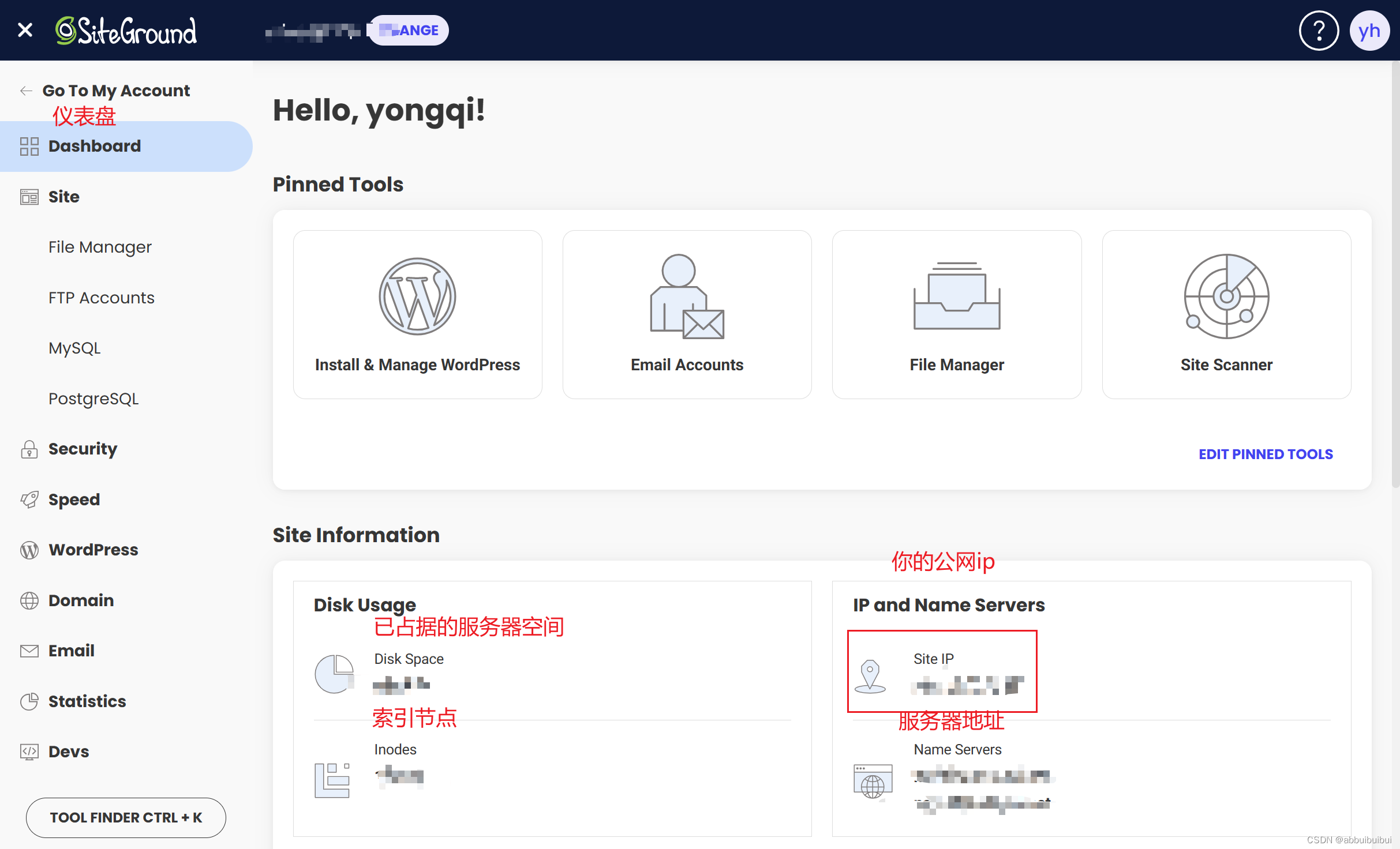Expand the Security sidebar section

[x=83, y=449]
